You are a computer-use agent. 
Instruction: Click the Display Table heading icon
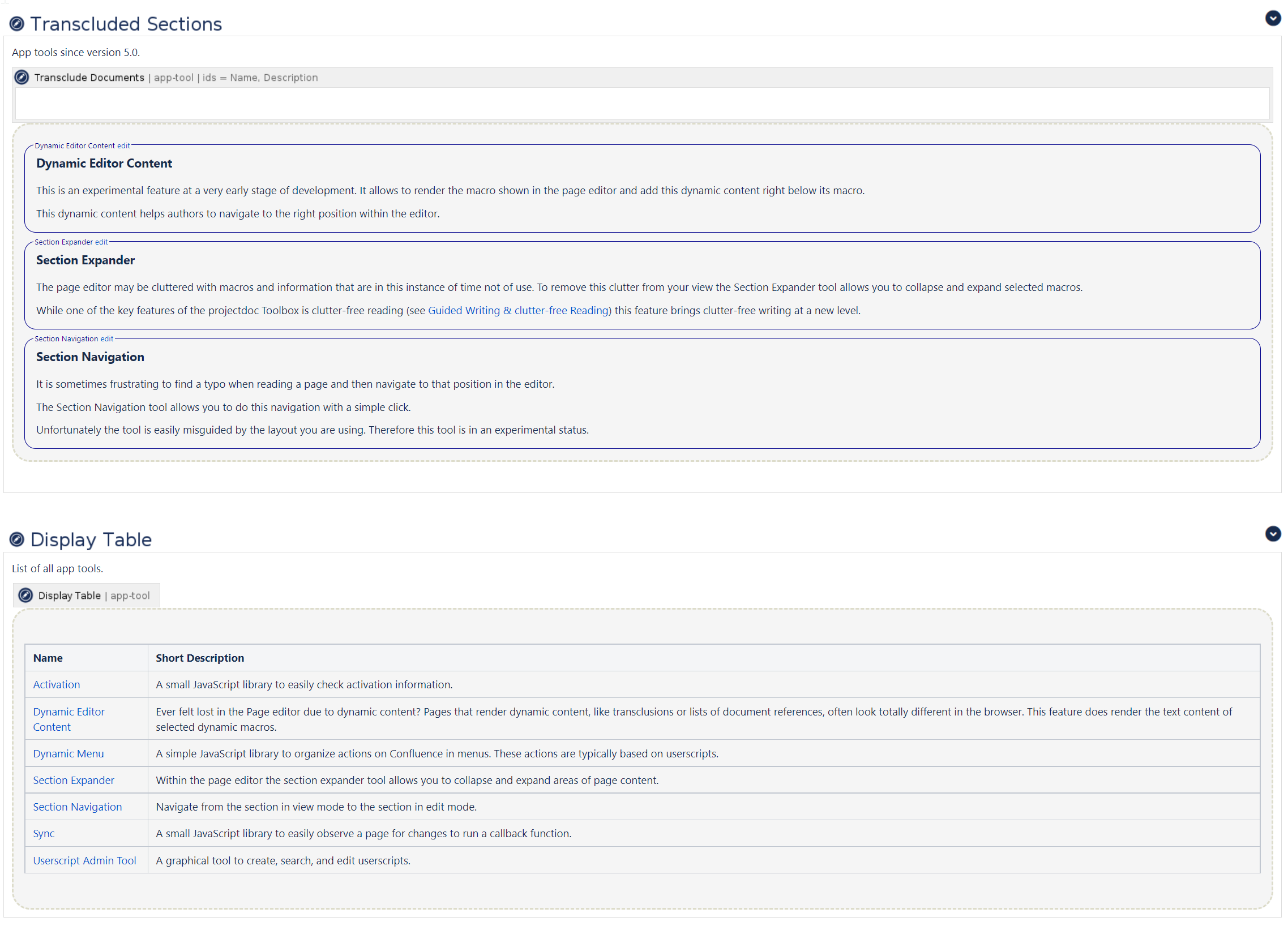[x=17, y=539]
